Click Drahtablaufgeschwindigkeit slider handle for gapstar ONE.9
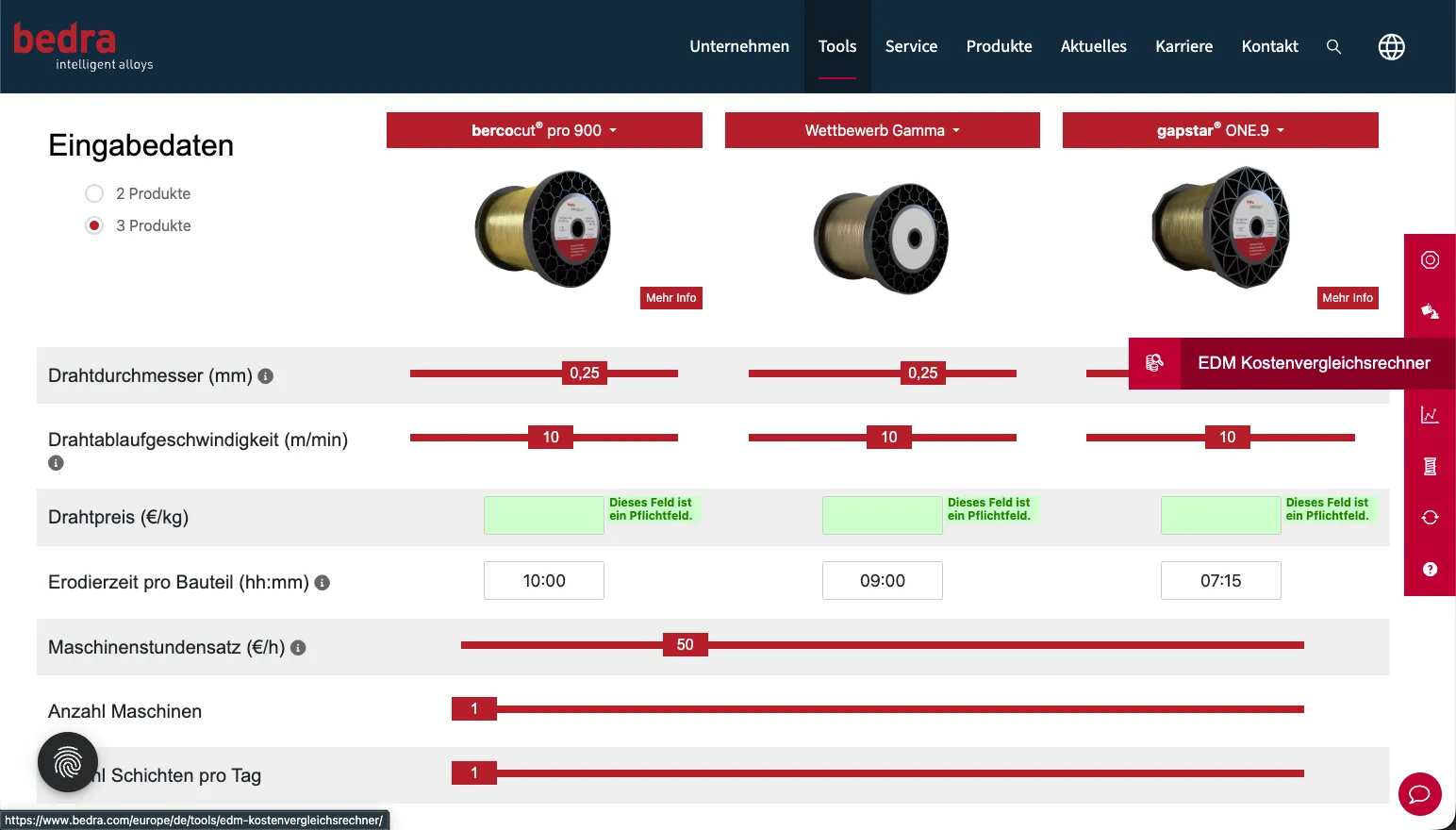 pos(1228,438)
